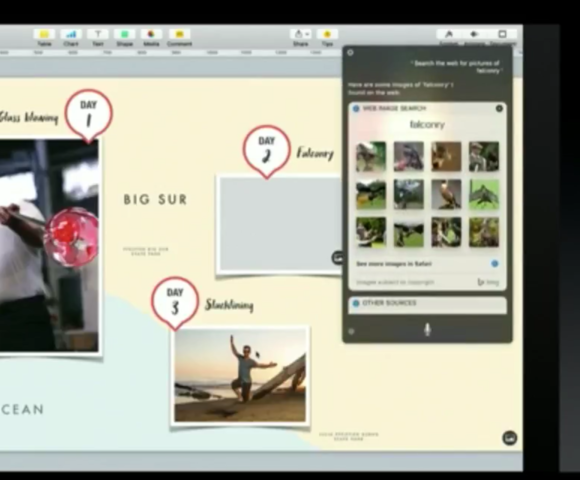580x480 pixels.
Task: Click the Bing logo in Siri results
Action: tap(488, 282)
